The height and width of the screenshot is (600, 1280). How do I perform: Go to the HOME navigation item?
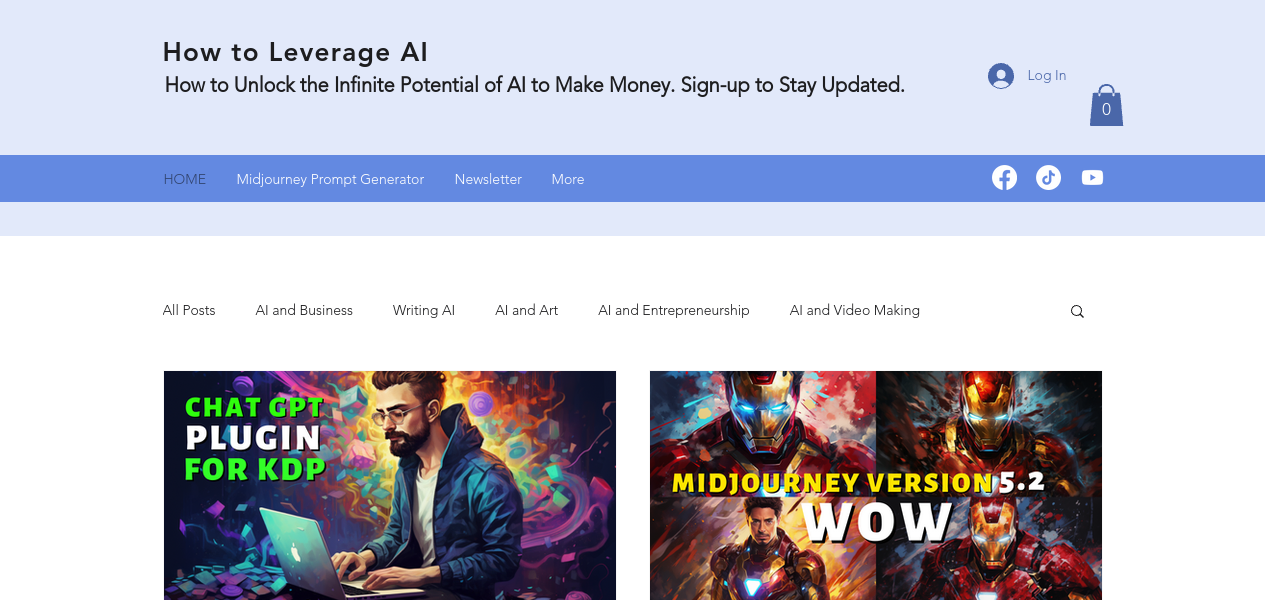click(x=185, y=179)
